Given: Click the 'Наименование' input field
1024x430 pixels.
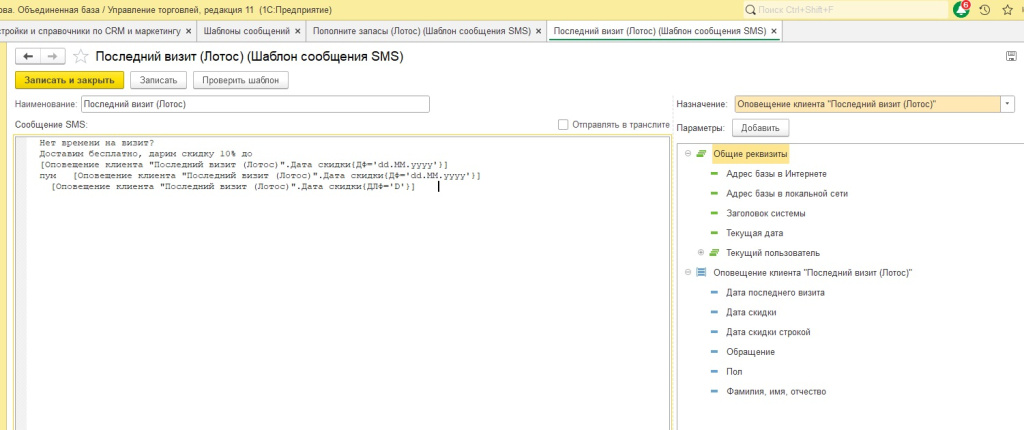Looking at the screenshot, I should point(255,104).
